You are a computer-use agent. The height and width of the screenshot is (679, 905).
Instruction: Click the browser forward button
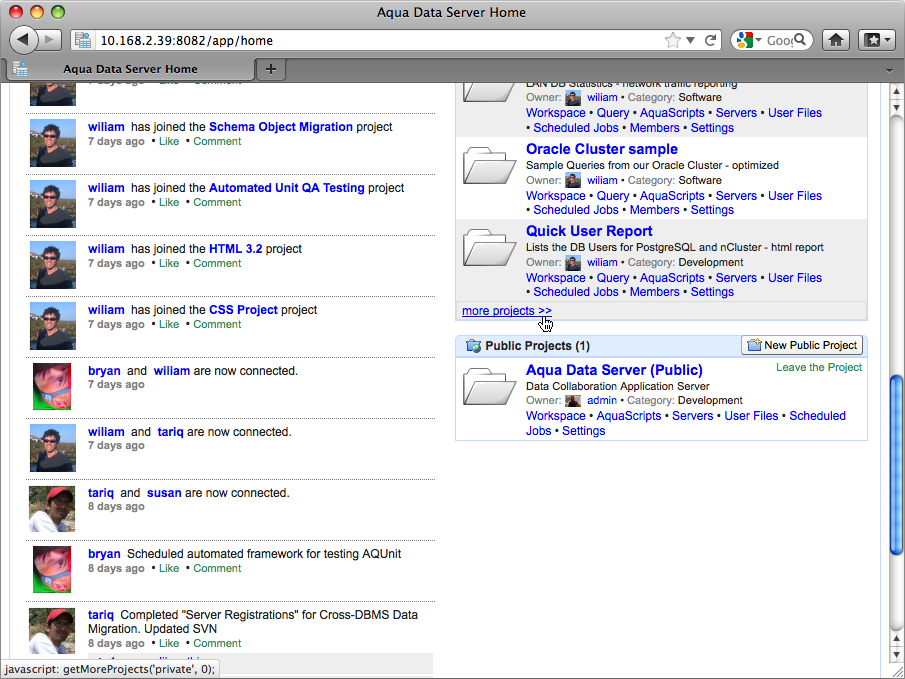[x=50, y=40]
